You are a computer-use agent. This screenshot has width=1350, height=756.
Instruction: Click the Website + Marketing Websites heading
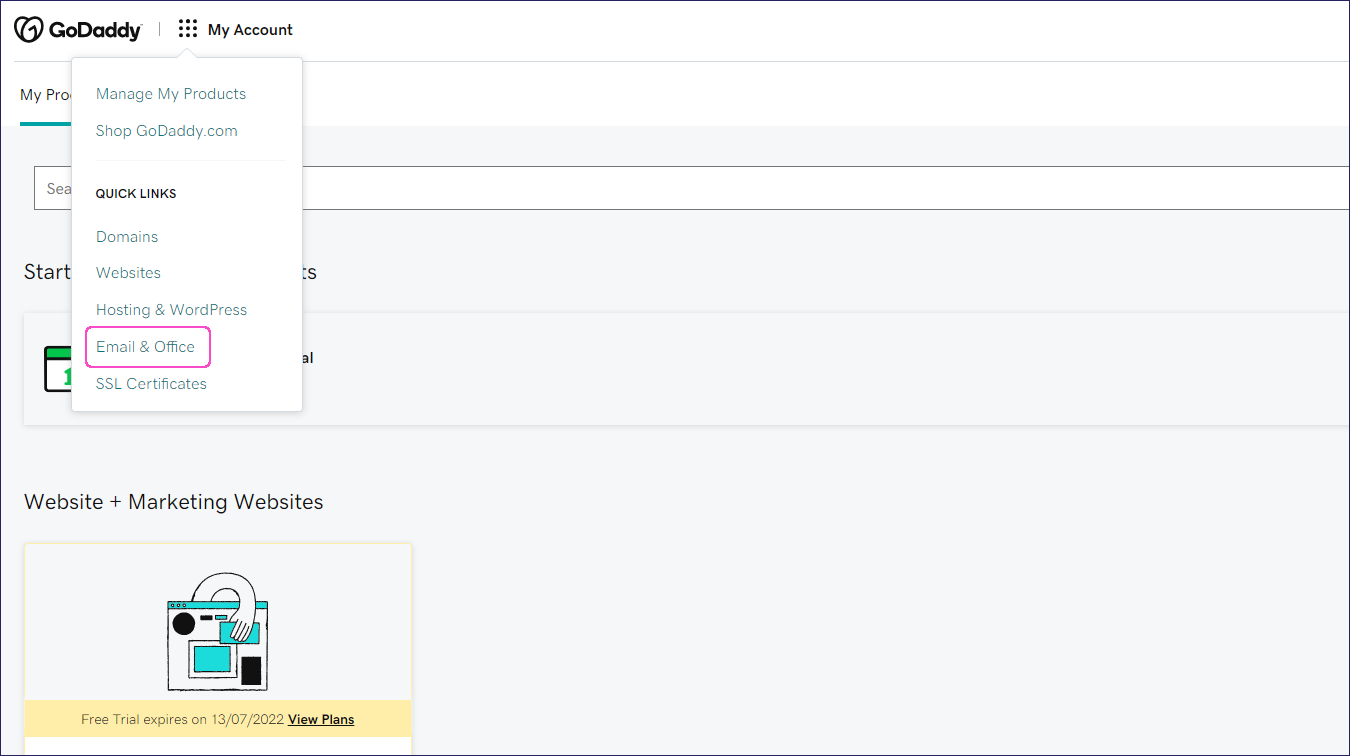coord(172,501)
